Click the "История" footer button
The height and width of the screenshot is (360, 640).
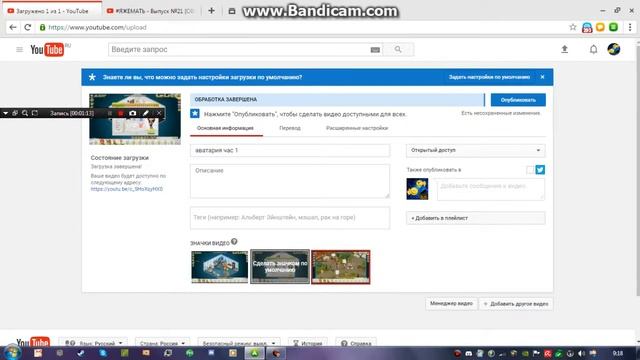click(308, 343)
